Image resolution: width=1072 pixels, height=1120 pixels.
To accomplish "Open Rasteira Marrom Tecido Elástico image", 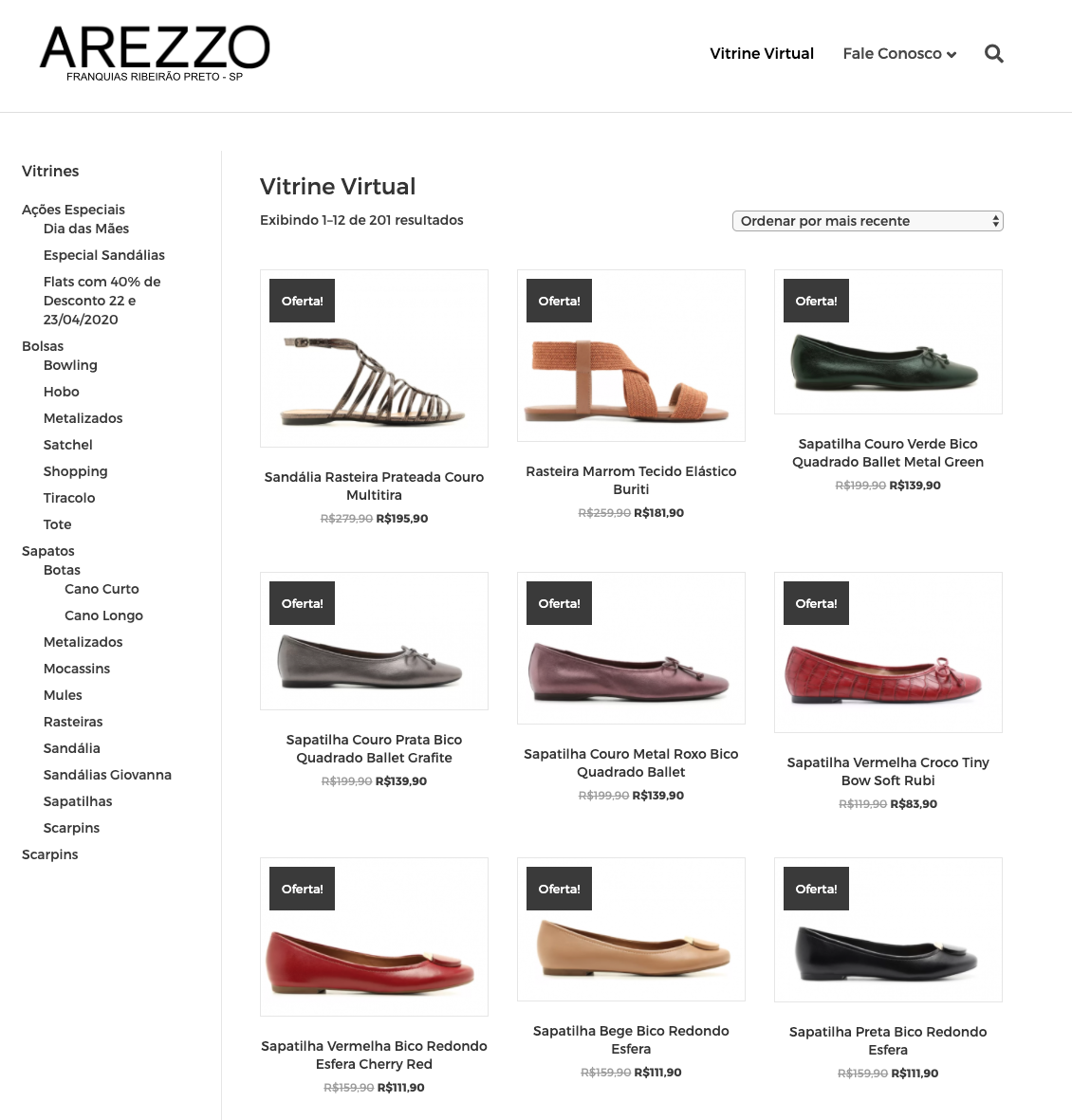I will [631, 356].
